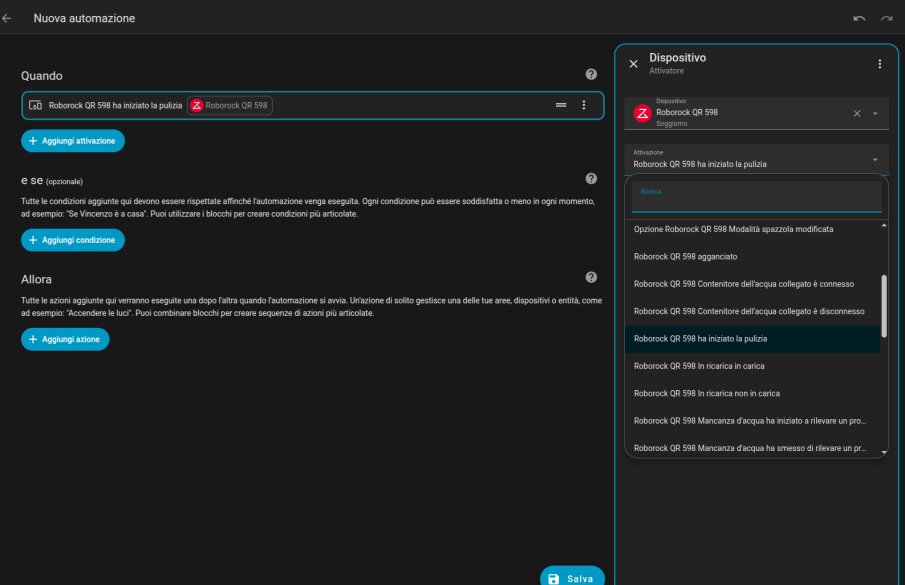Click the drag handle on trigger row
905x585 pixels.
561,105
